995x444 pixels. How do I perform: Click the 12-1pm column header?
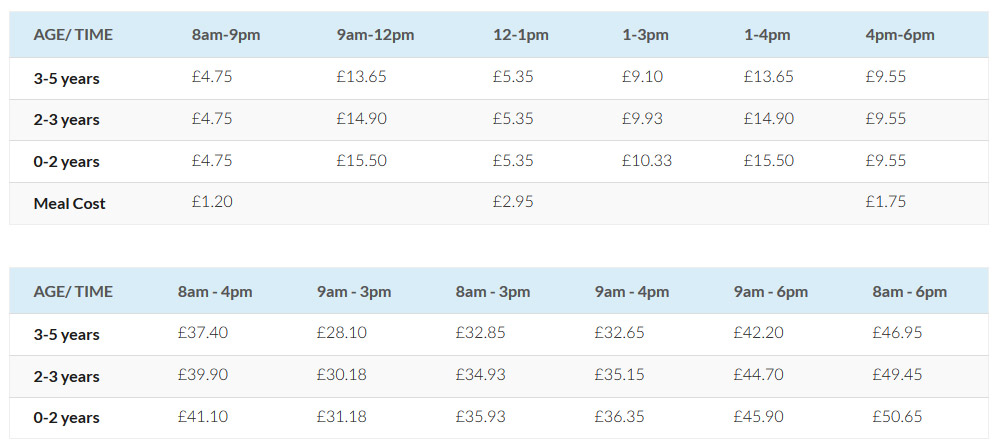tap(521, 35)
